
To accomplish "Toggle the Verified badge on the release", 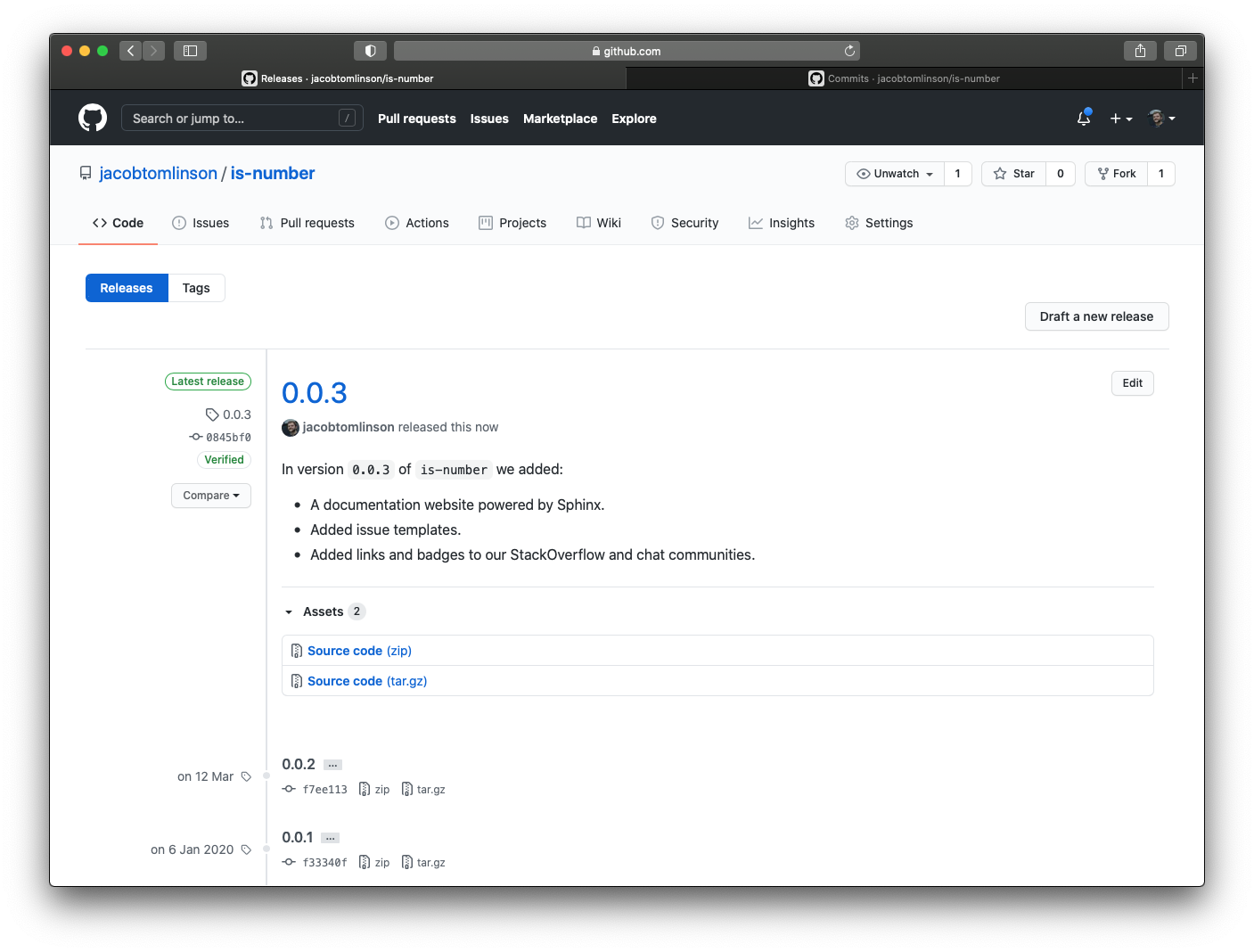I will (x=224, y=459).
